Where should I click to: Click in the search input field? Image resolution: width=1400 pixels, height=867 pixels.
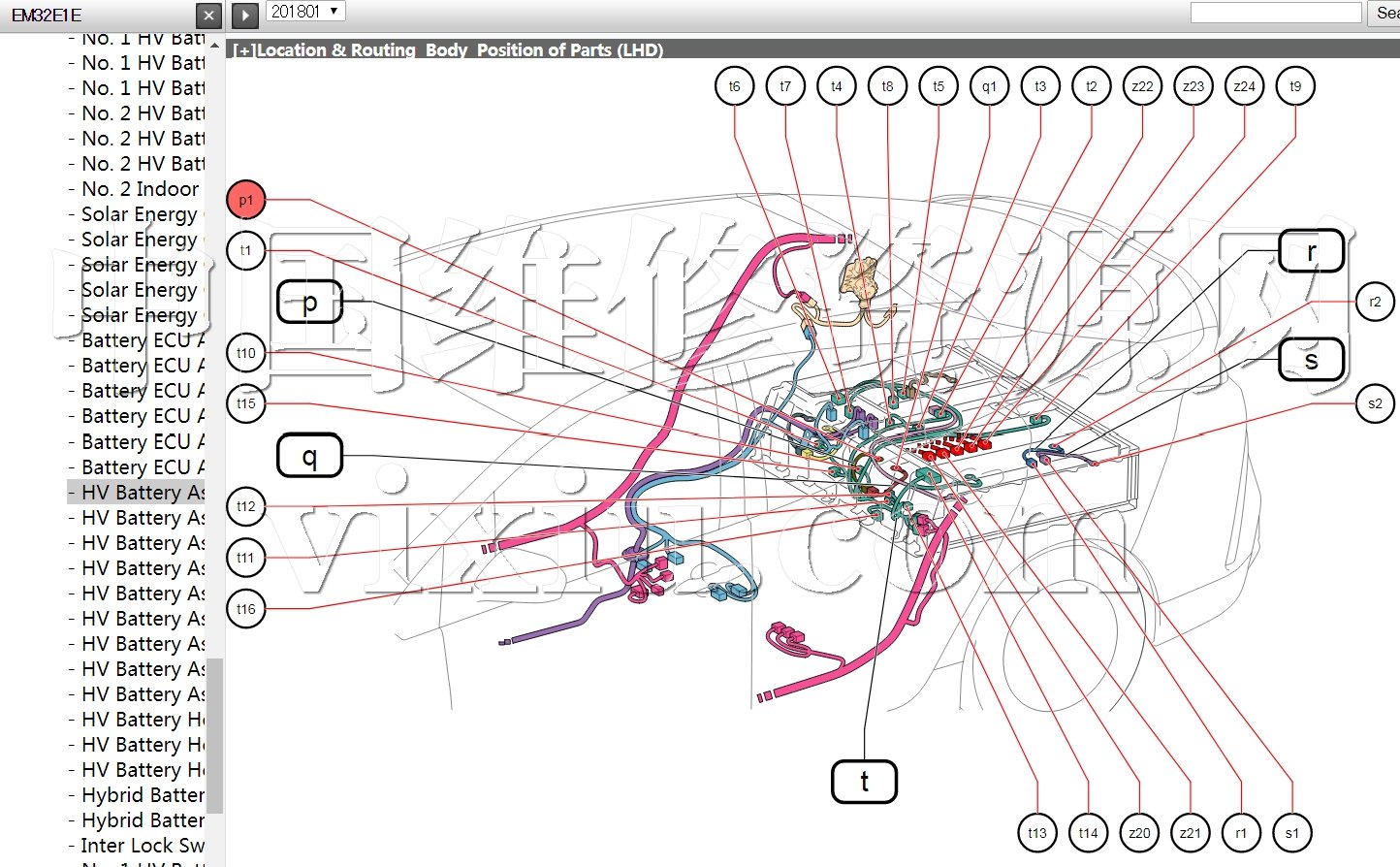[1275, 13]
